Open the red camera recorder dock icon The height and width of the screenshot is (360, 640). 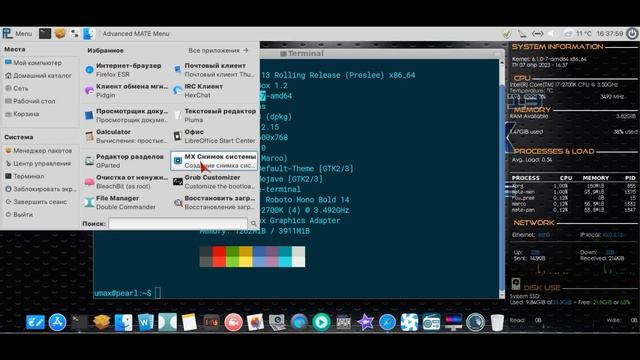tap(233, 322)
